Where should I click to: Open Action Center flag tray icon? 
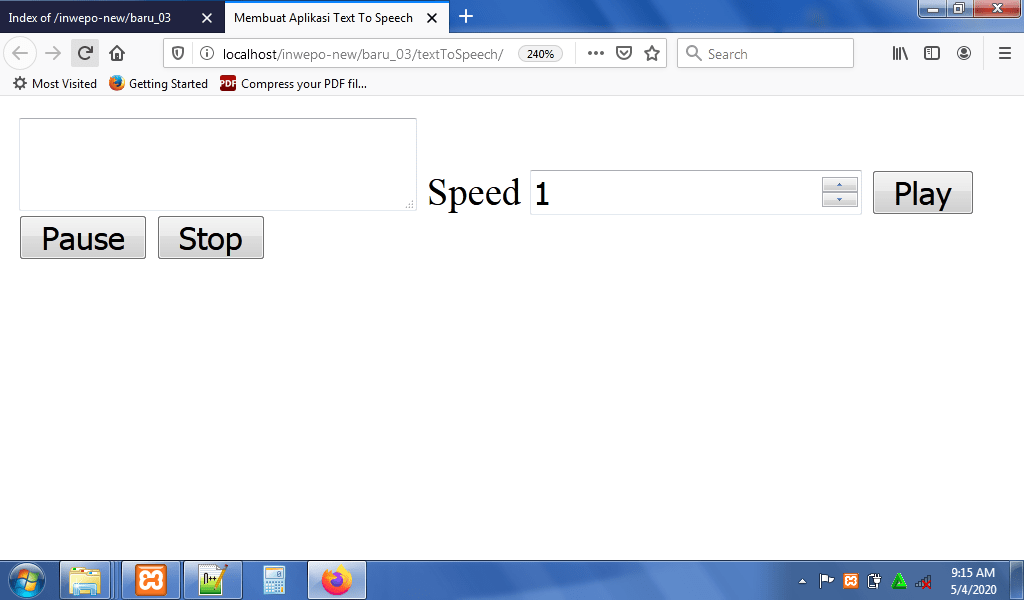point(826,580)
